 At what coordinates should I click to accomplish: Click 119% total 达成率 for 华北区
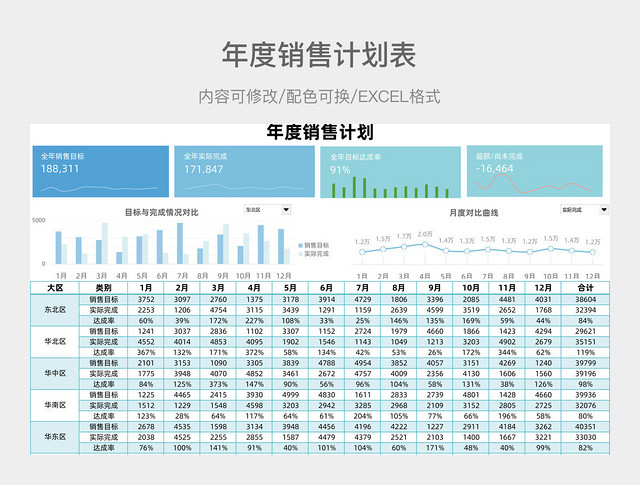pyautogui.click(x=585, y=352)
